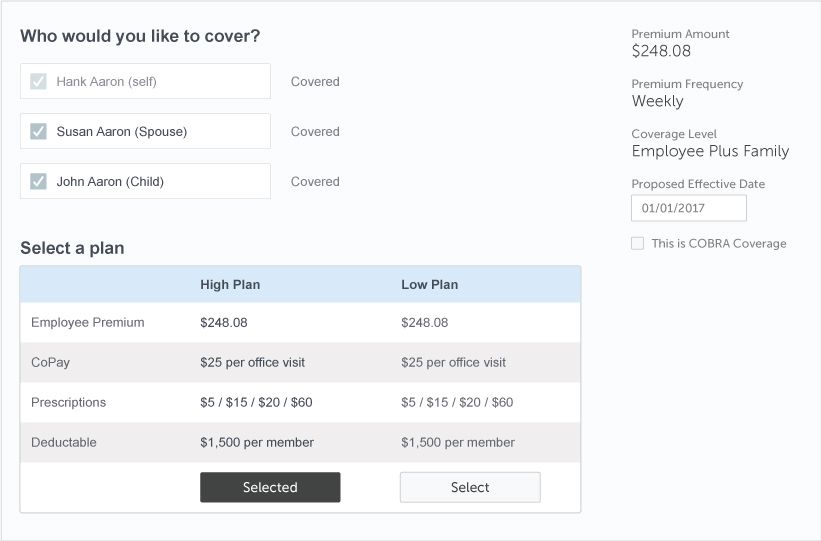The image size is (821, 541).
Task: Click the Proposed Effective Date input field
Action: (x=688, y=208)
